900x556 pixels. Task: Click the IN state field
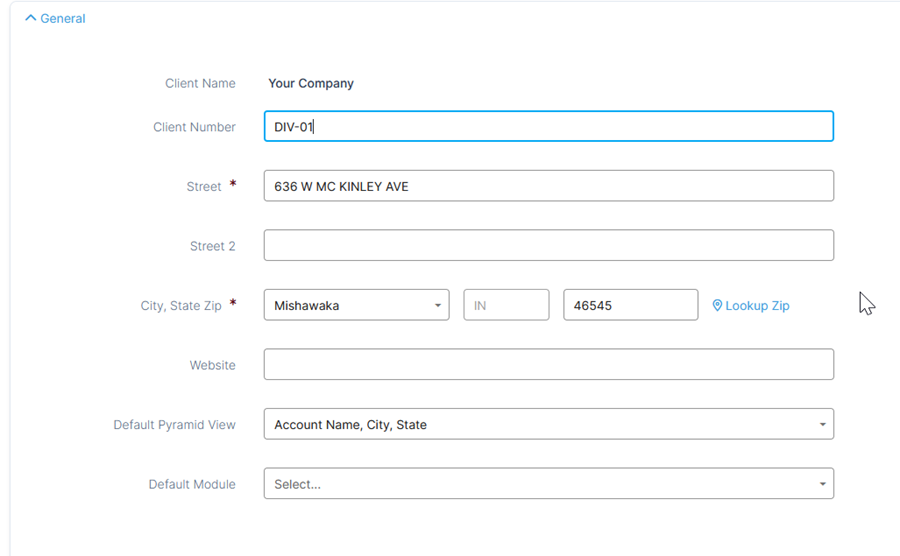click(506, 305)
